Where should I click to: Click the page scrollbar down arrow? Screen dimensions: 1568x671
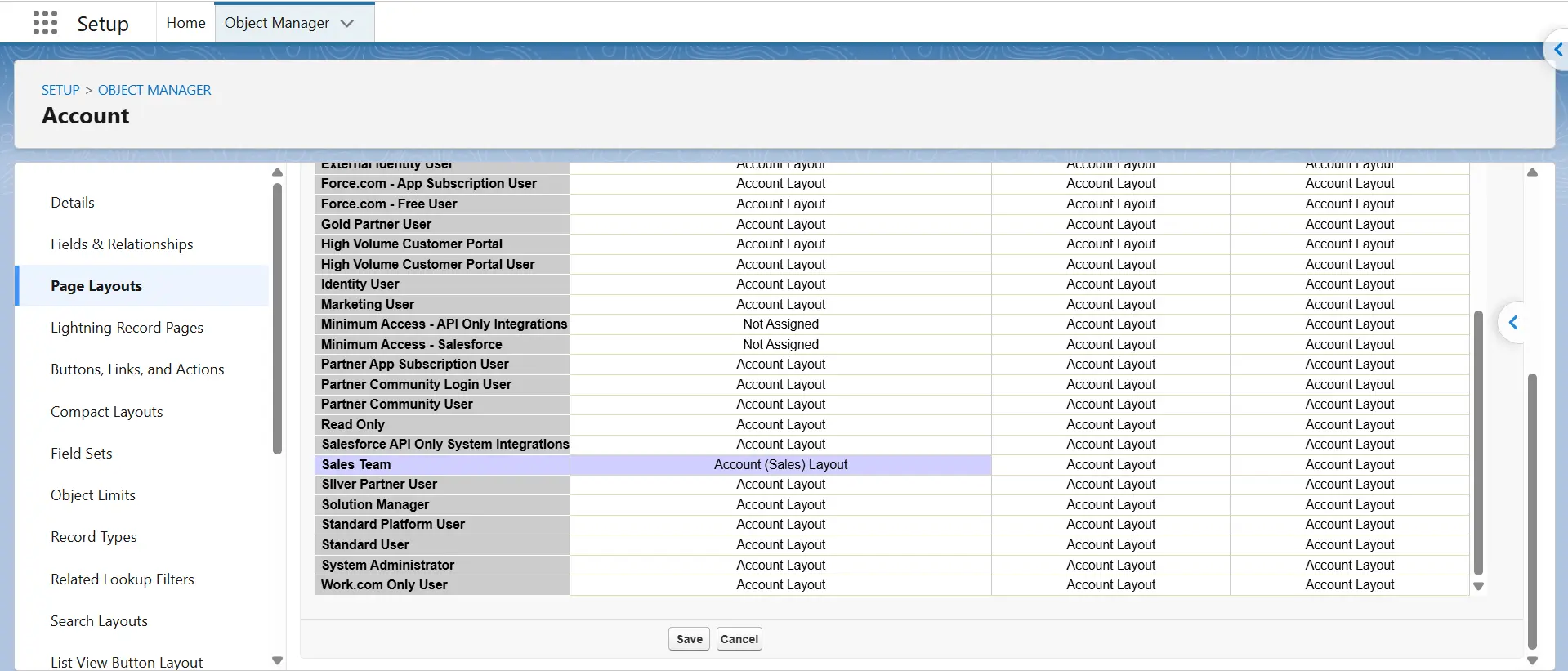tap(1532, 661)
